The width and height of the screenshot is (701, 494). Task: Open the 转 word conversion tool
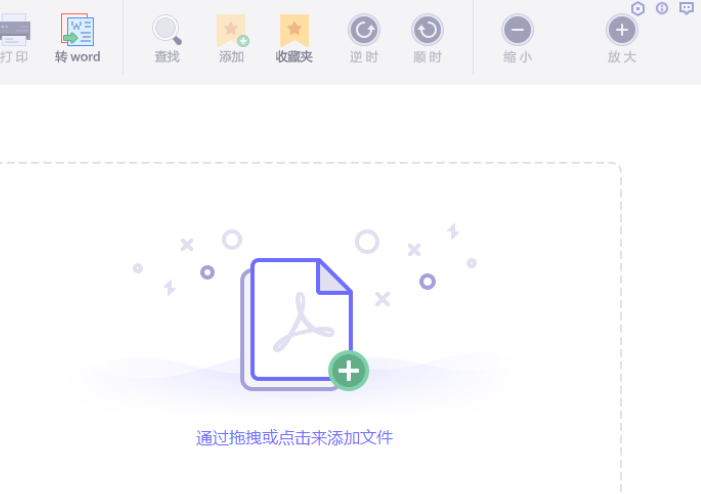(x=77, y=30)
